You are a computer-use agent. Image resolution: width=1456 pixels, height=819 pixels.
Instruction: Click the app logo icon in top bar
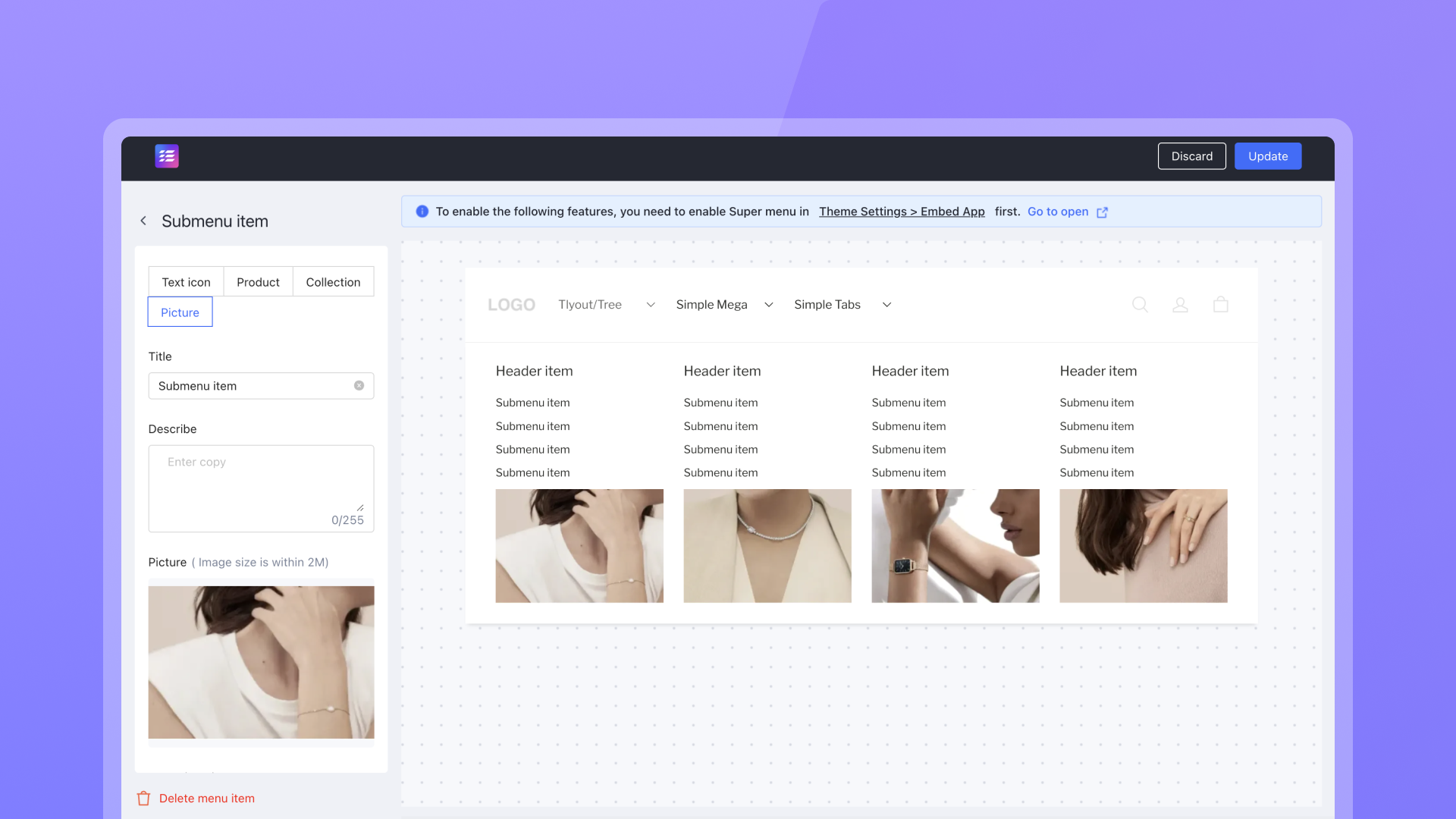coord(167,156)
